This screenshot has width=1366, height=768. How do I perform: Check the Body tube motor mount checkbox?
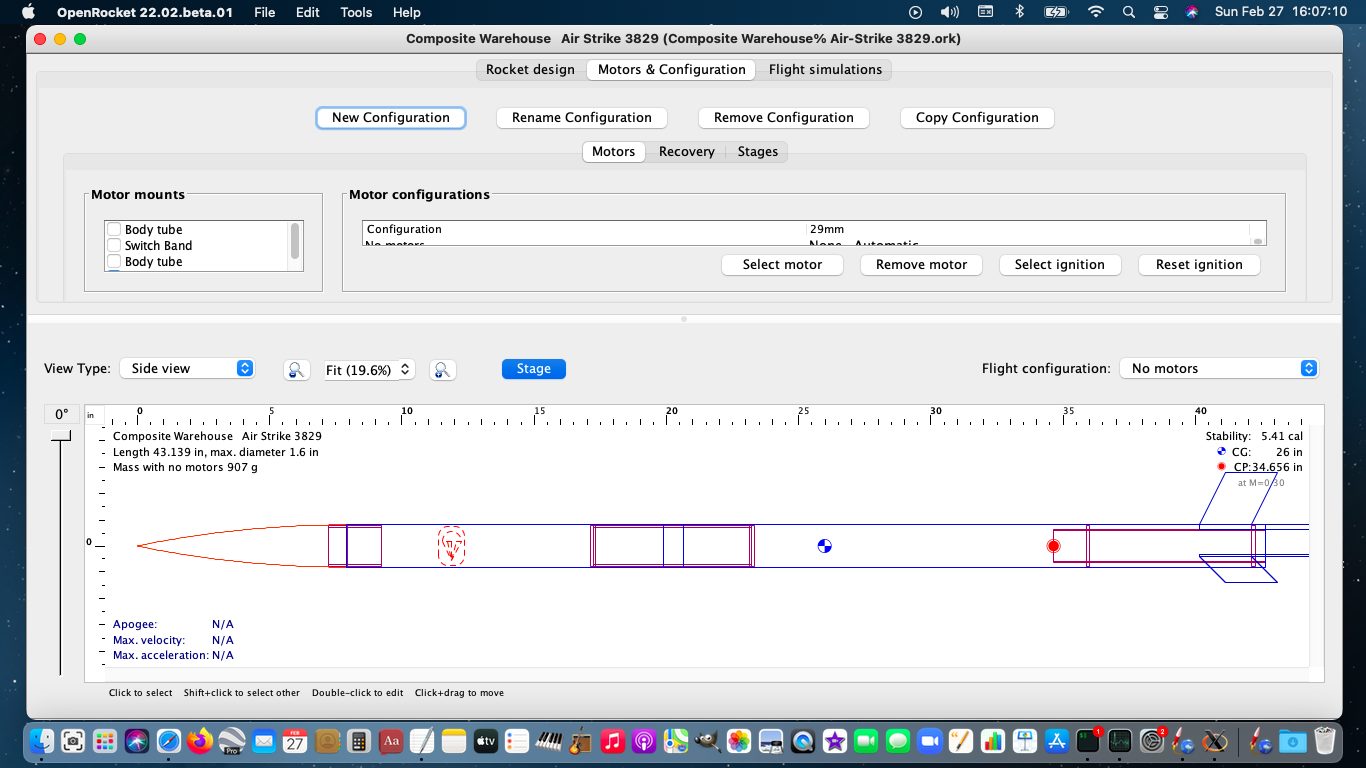[114, 229]
